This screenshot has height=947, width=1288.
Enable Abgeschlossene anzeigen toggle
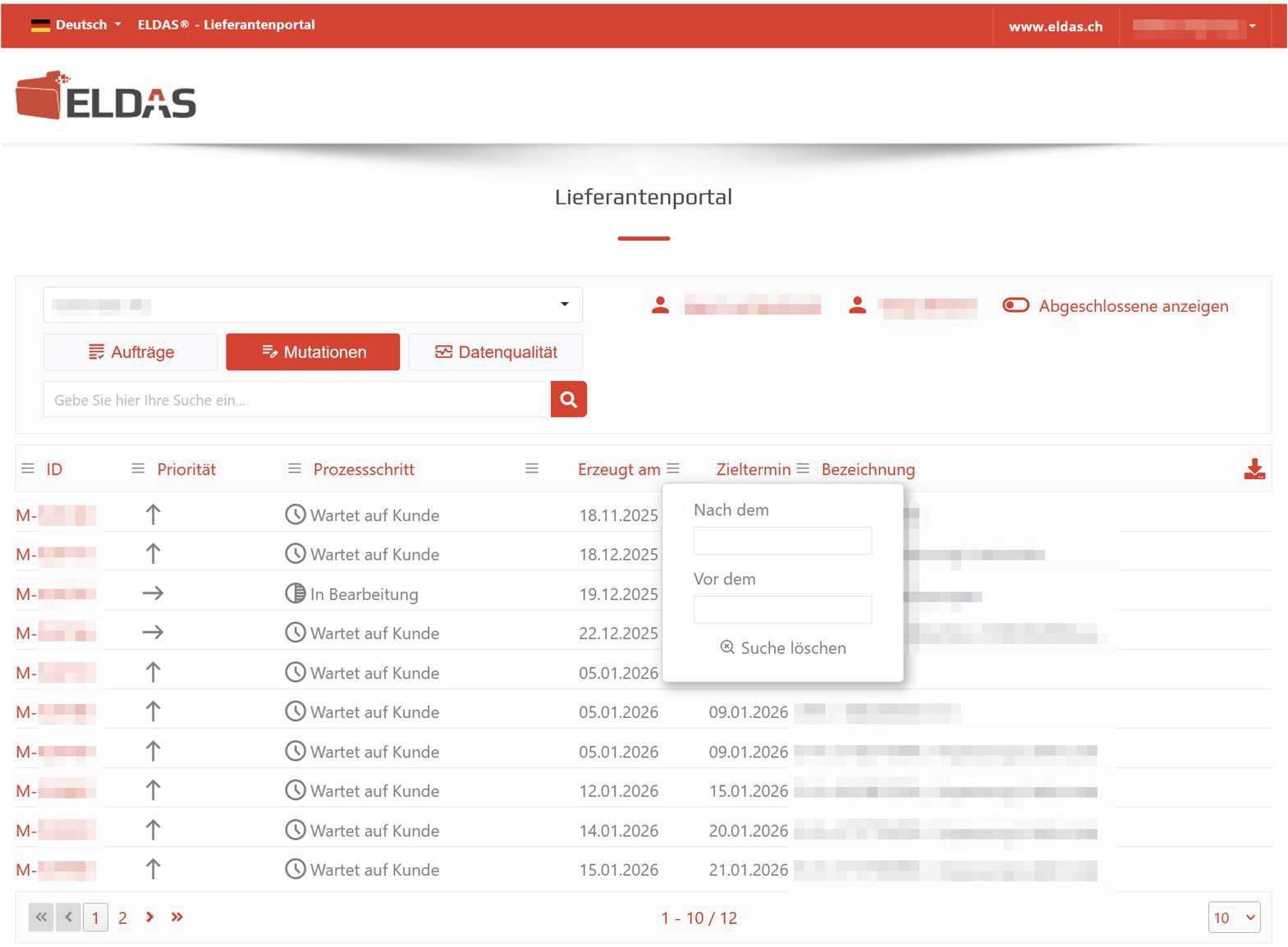(1015, 305)
